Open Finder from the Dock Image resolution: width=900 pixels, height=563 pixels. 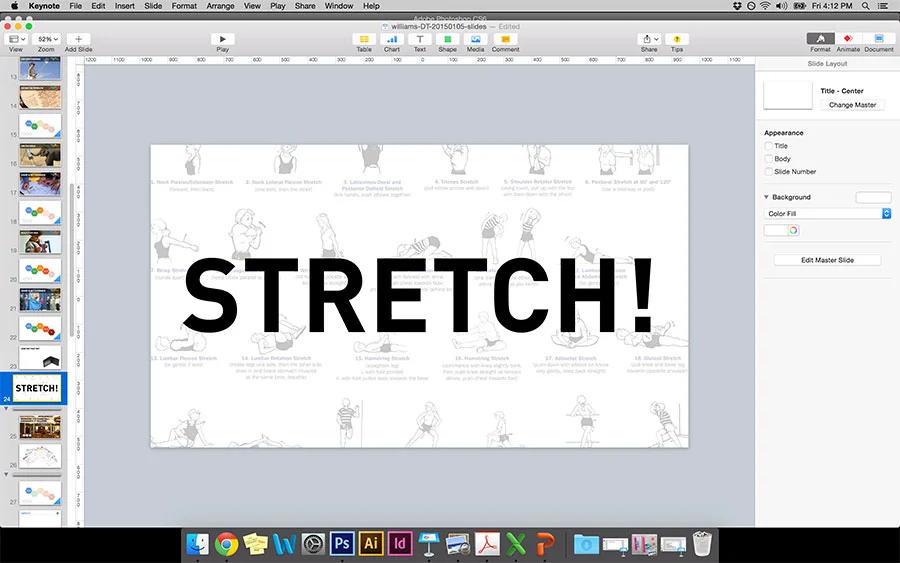198,543
